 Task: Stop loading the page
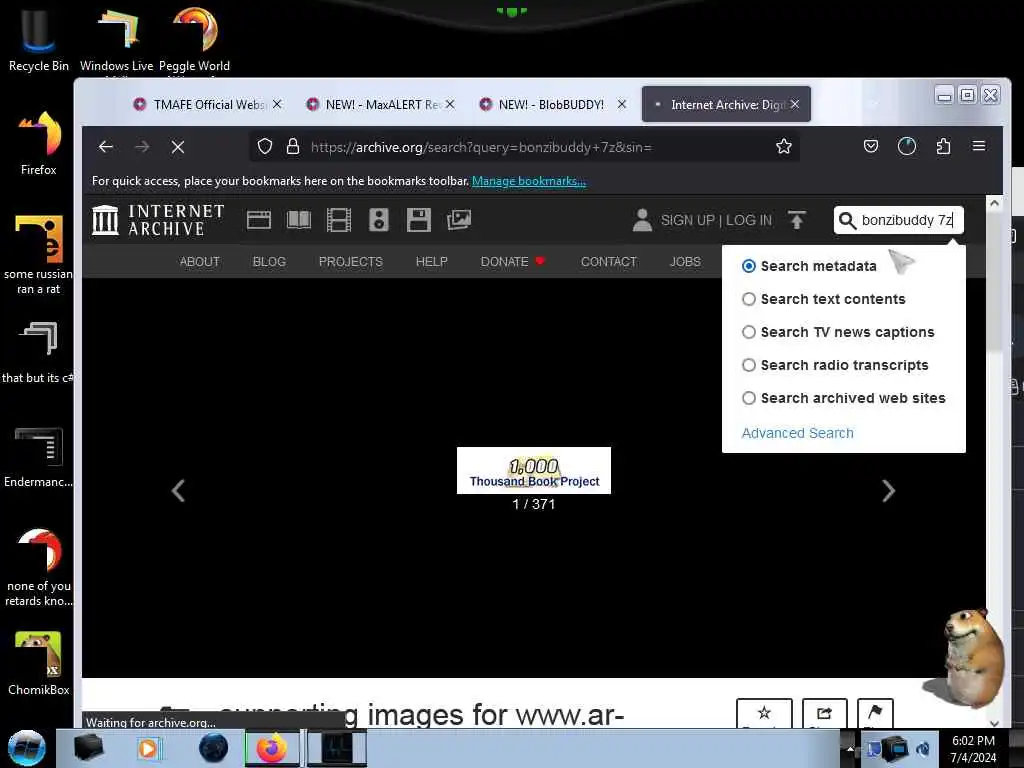point(178,147)
